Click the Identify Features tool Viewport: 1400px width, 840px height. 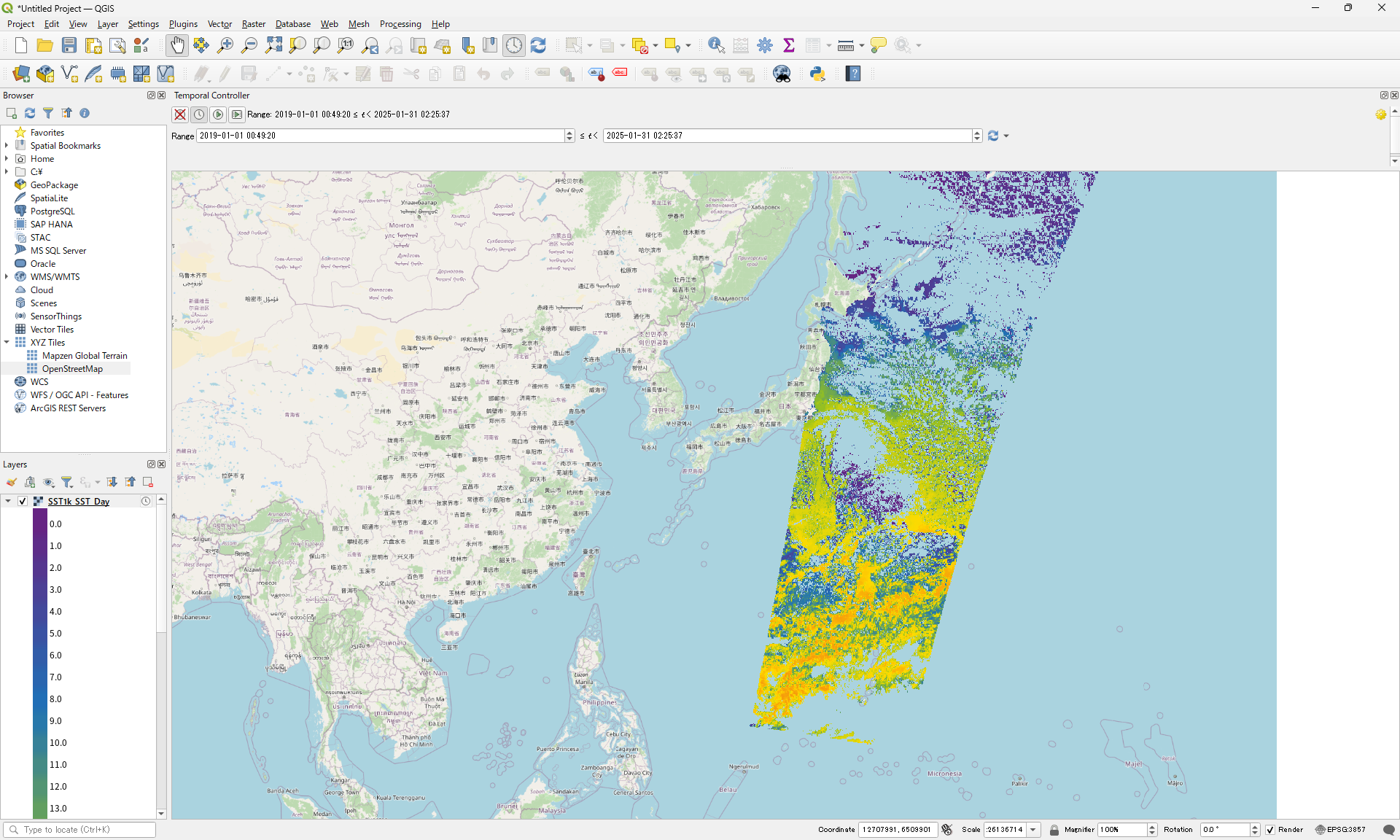716,45
